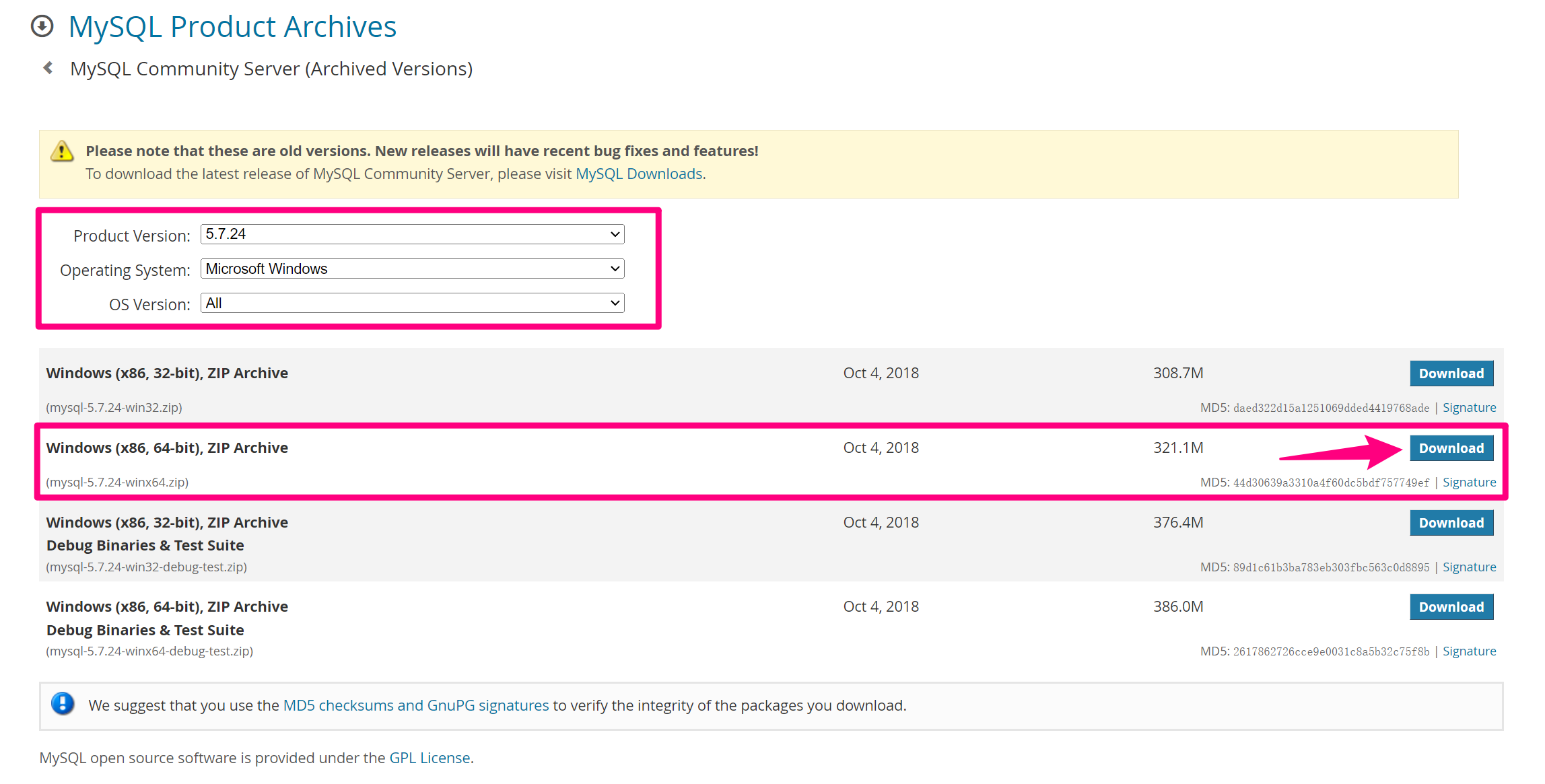Download the 64-bit ZIP Archive 321.1M
This screenshot has height=784, width=1545.
pyautogui.click(x=1451, y=448)
